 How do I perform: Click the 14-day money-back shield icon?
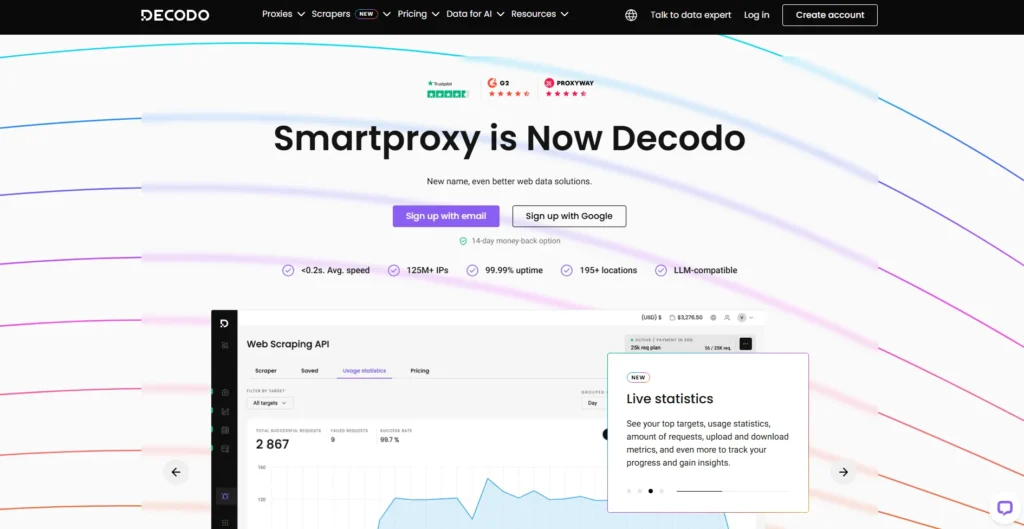[463, 241]
